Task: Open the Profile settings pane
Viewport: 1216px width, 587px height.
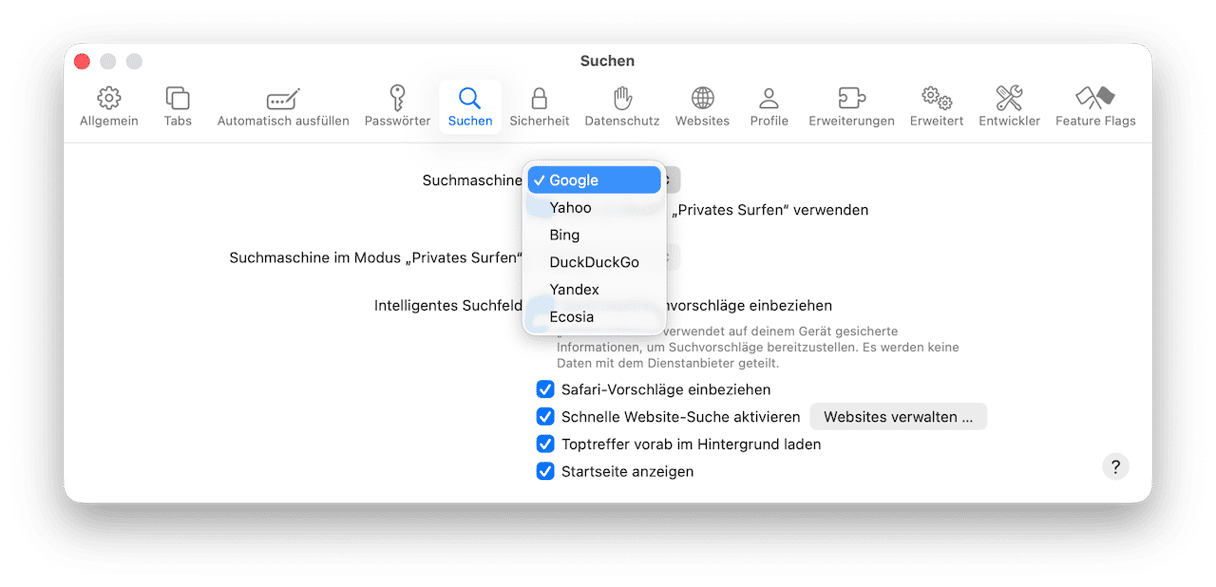Action: coord(769,107)
